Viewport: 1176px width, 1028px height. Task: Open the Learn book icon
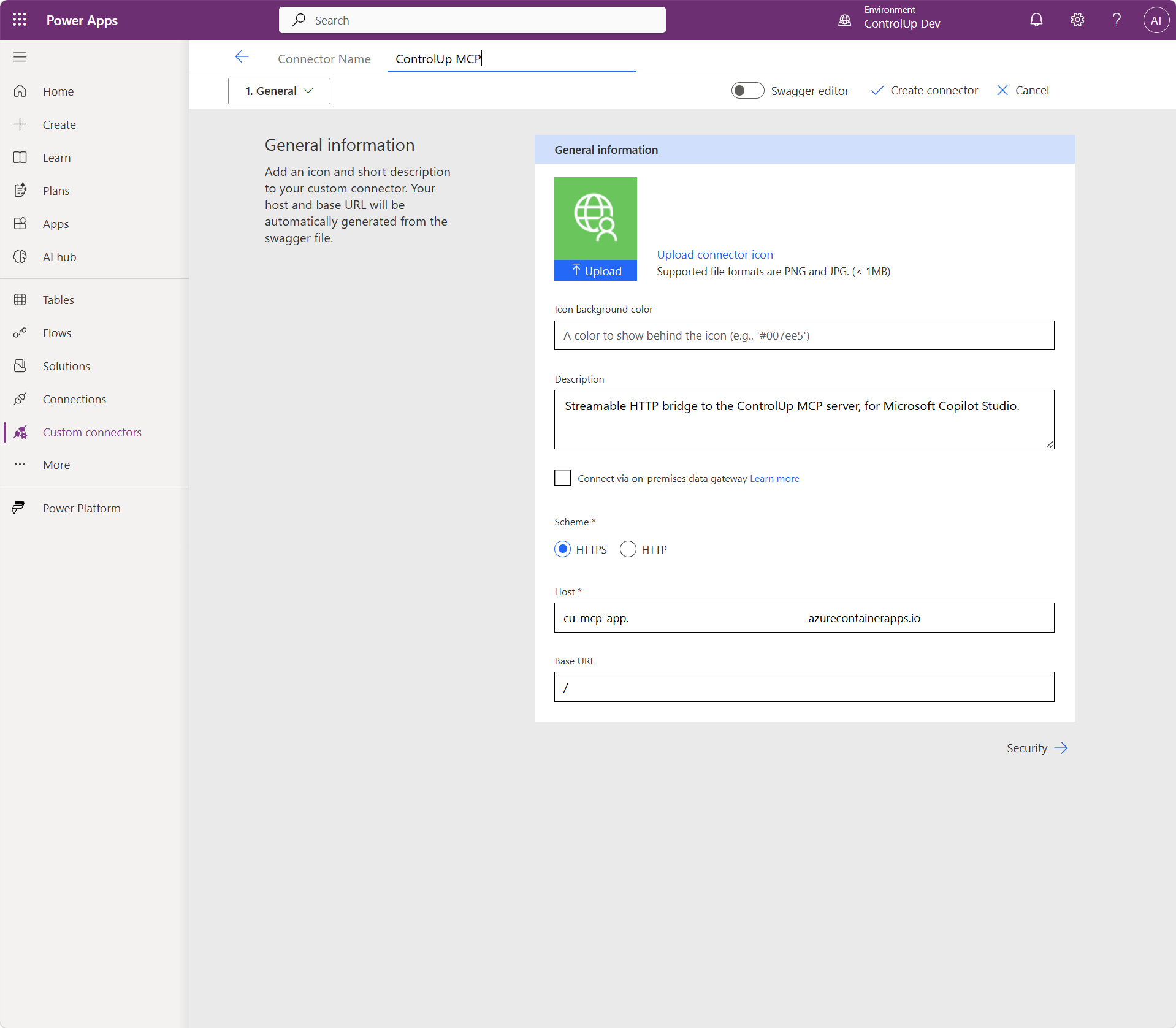click(20, 158)
